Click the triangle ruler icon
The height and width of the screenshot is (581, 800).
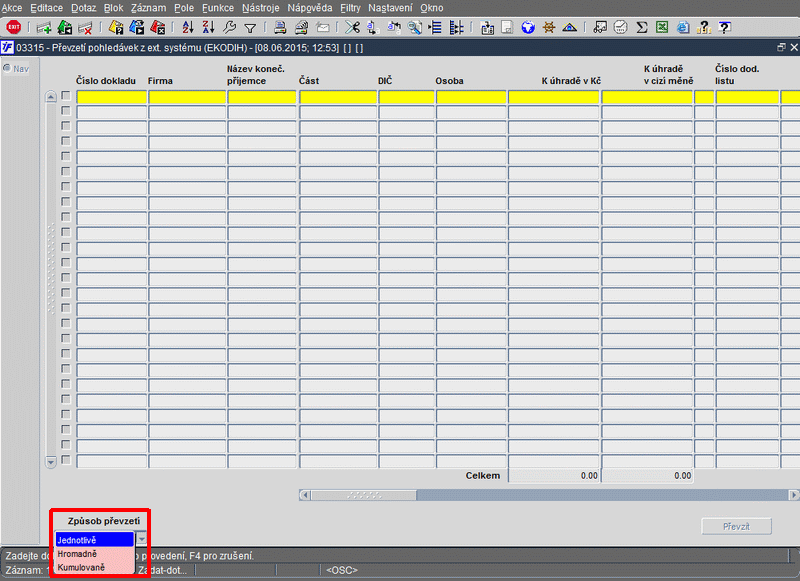(569, 28)
